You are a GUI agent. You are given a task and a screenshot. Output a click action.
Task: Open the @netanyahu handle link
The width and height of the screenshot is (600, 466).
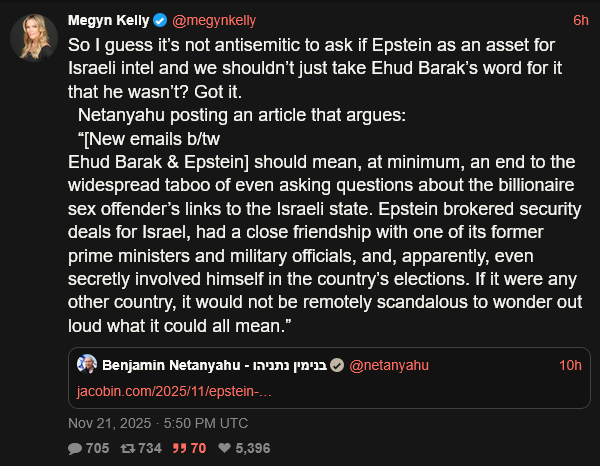[x=391, y=365]
